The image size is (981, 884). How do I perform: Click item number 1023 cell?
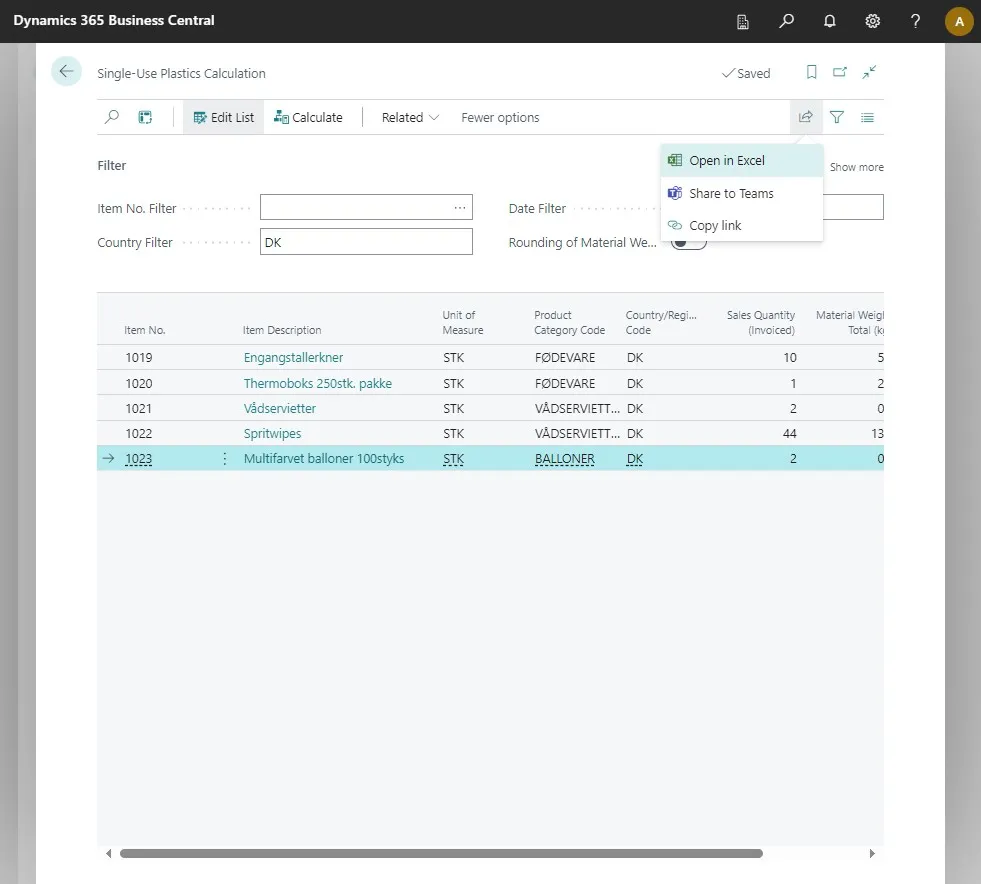pos(139,459)
